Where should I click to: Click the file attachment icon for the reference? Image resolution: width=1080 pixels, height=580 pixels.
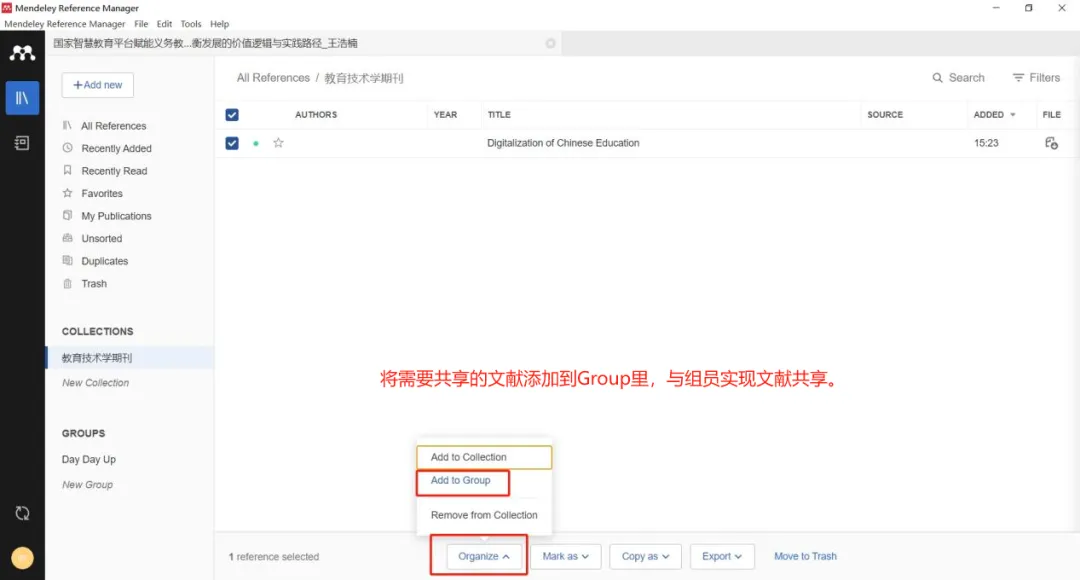(1051, 143)
